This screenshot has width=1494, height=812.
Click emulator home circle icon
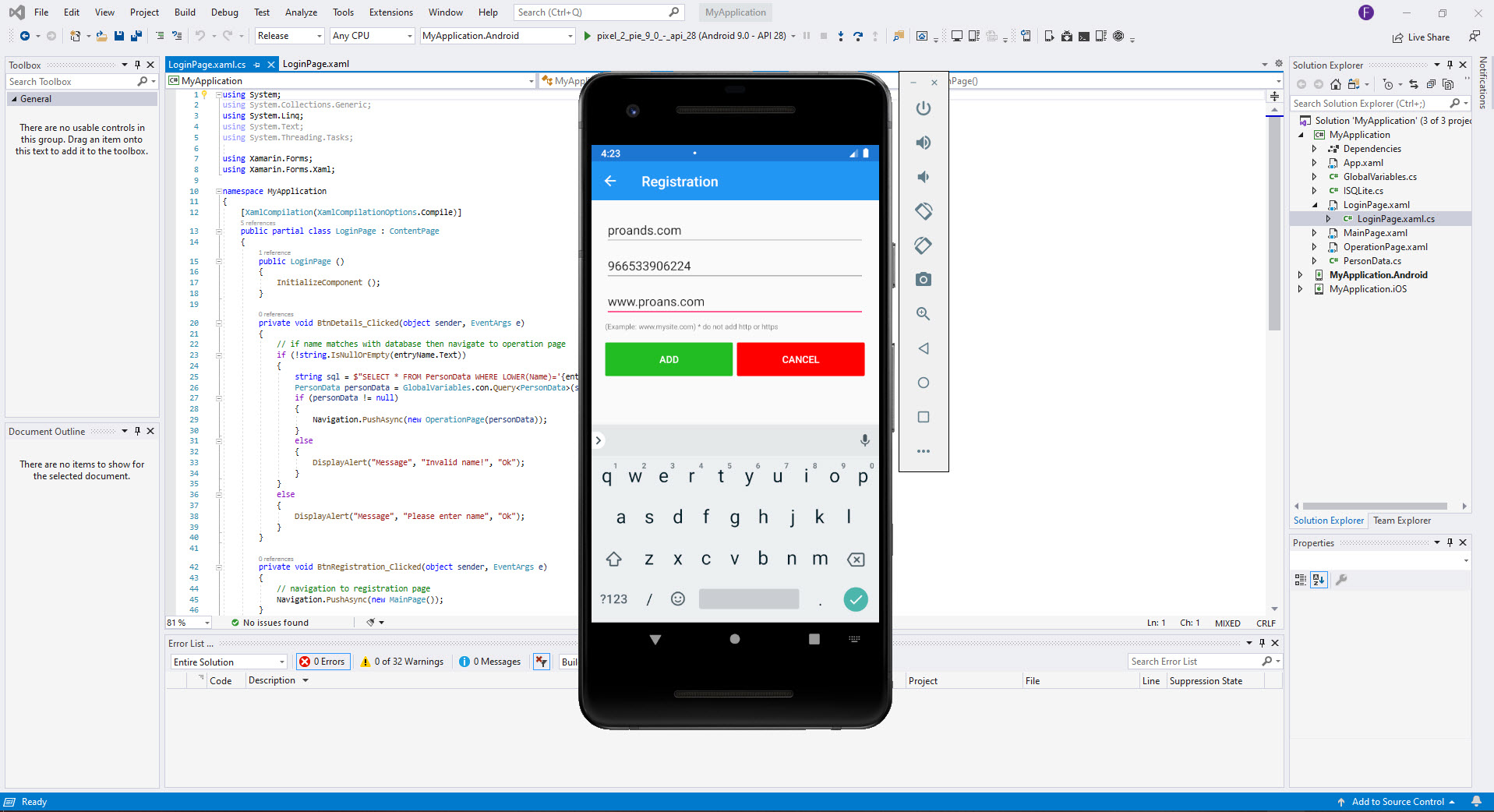point(924,383)
